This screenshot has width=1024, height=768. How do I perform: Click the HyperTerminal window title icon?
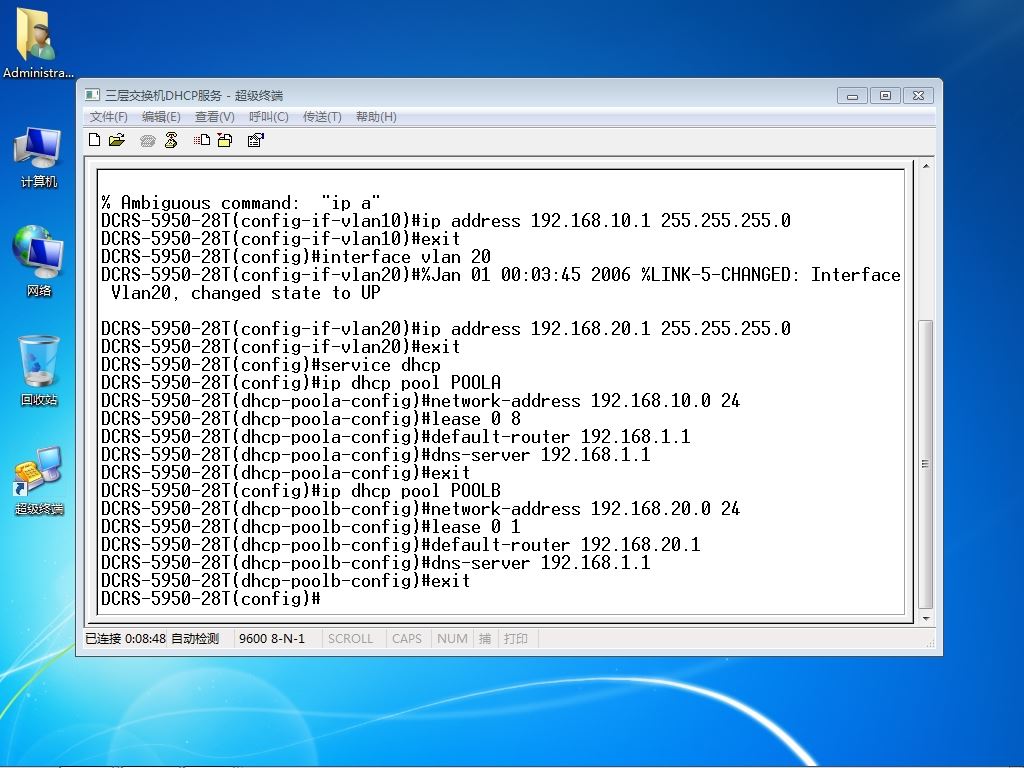[x=93, y=95]
